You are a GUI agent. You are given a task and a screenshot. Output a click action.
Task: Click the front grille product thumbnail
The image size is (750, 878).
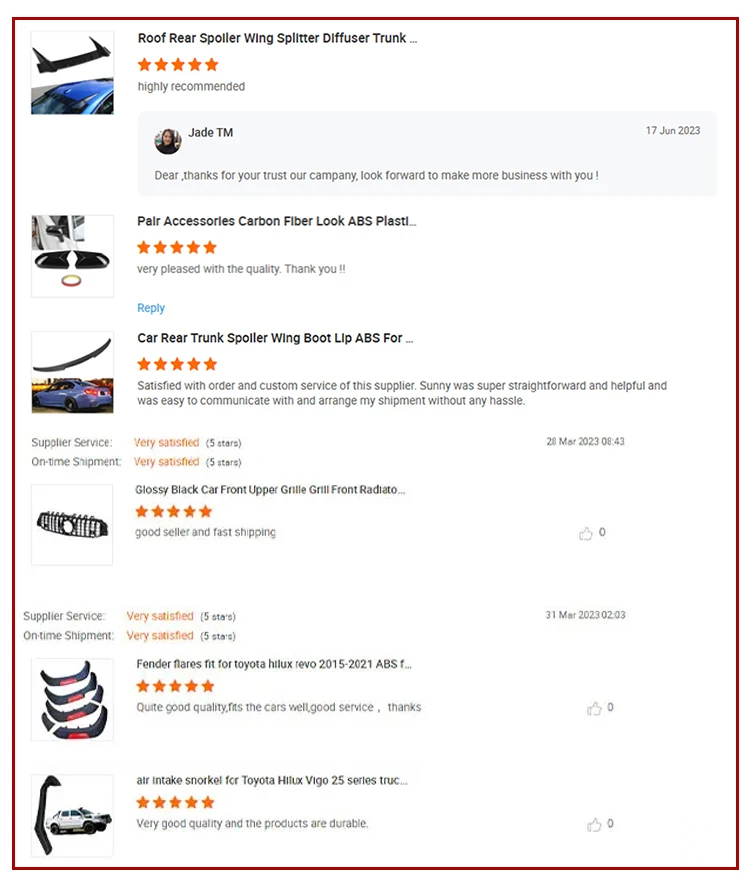(x=72, y=525)
